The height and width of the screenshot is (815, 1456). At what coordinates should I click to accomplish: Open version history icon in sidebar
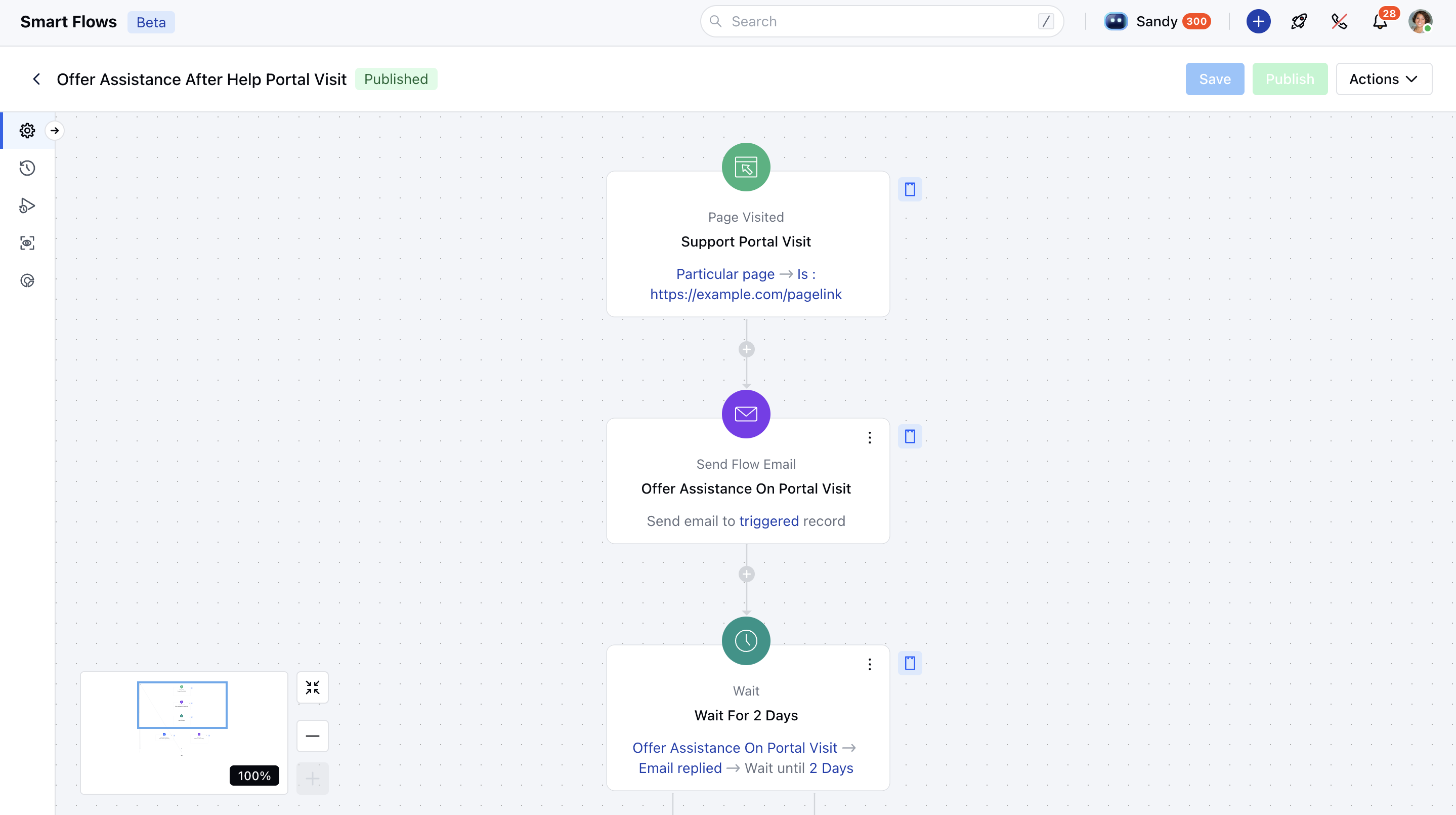pyautogui.click(x=27, y=168)
